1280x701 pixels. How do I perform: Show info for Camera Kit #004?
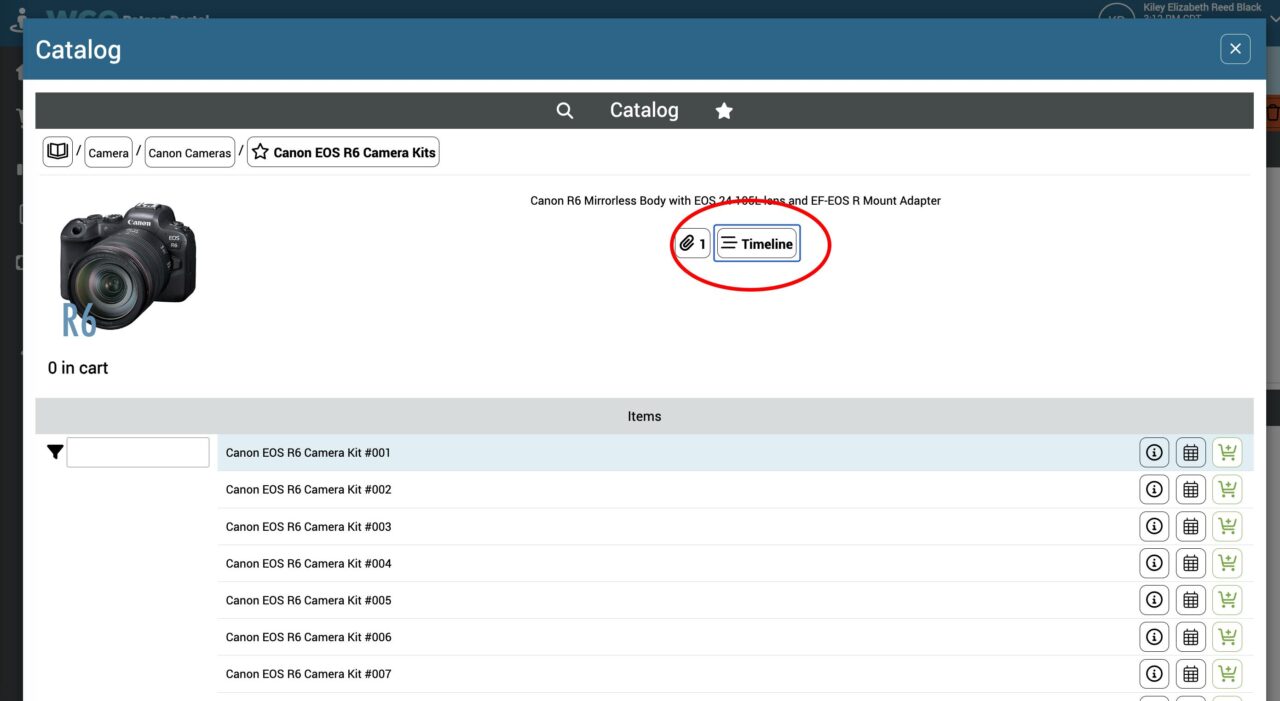pyautogui.click(x=1154, y=563)
